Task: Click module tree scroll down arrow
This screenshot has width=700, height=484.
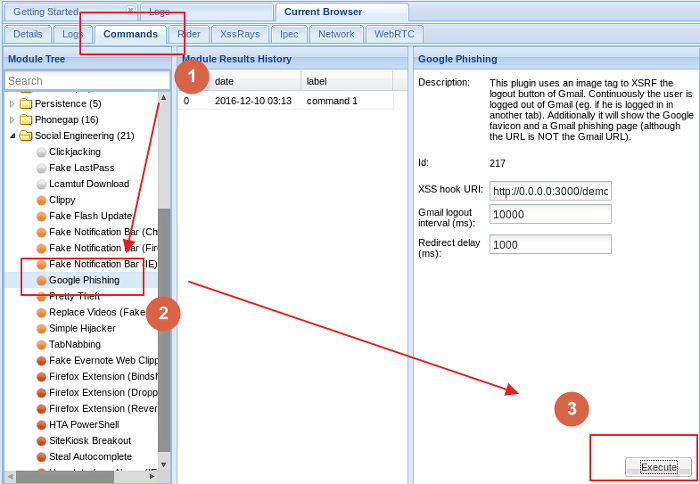Action: tap(163, 465)
